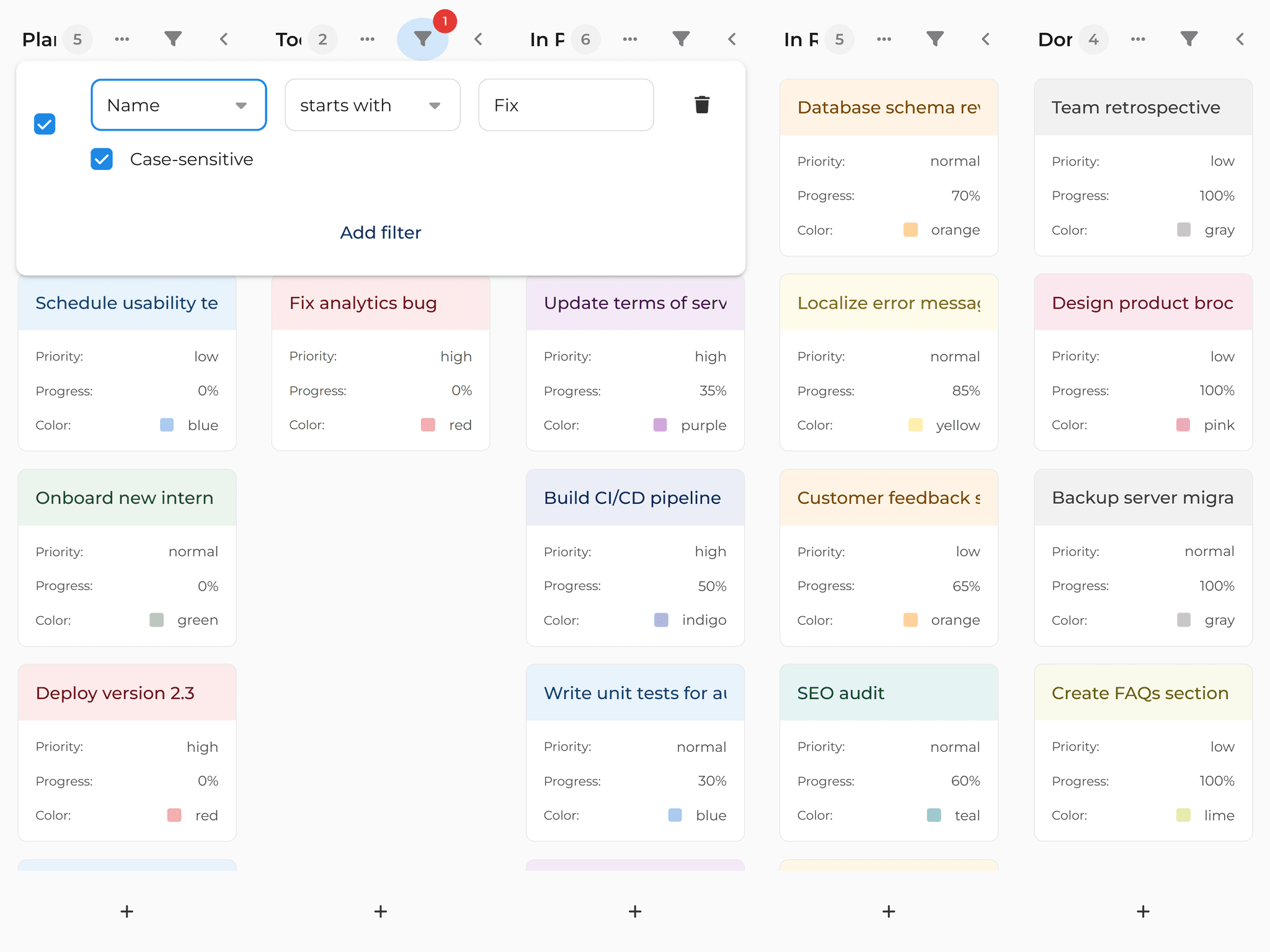Add a card below Write unit tests
The image size is (1270, 952).
(635, 911)
